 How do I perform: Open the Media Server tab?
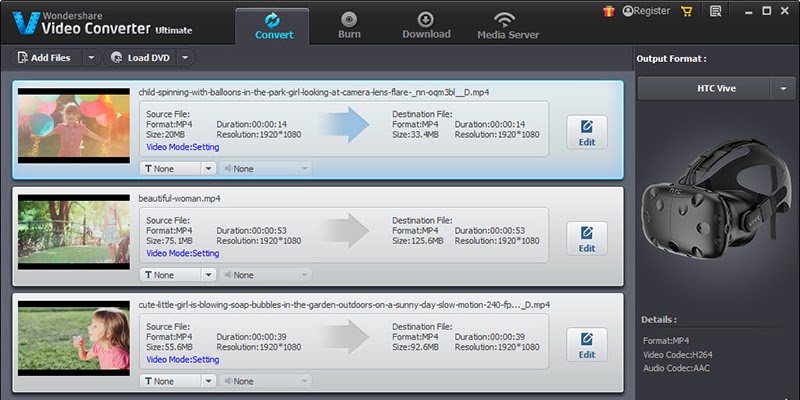pyautogui.click(x=508, y=26)
